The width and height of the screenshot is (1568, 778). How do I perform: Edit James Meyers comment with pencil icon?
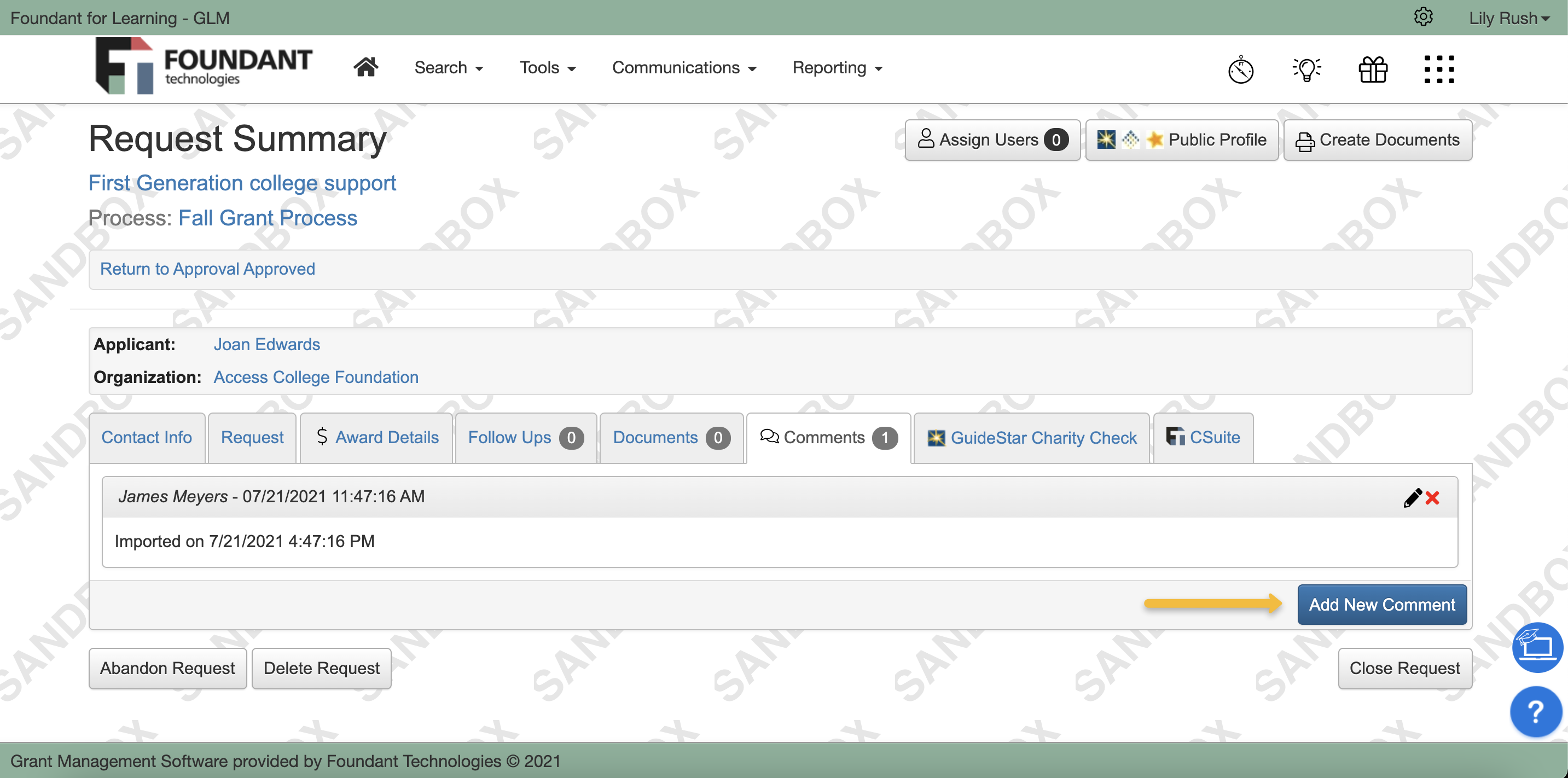[1412, 497]
